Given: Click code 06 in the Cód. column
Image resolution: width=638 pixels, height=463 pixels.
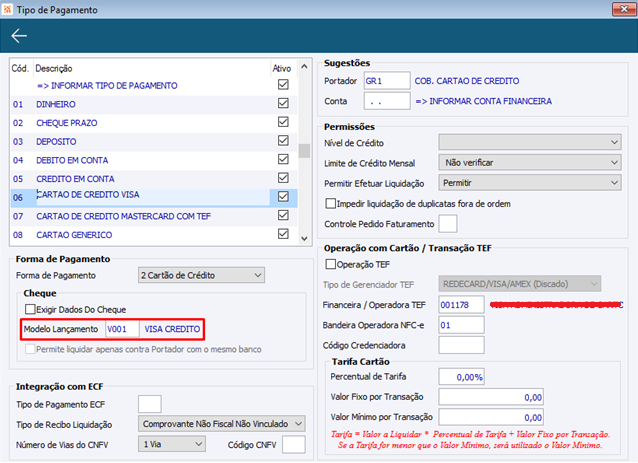Looking at the screenshot, I should [17, 198].
